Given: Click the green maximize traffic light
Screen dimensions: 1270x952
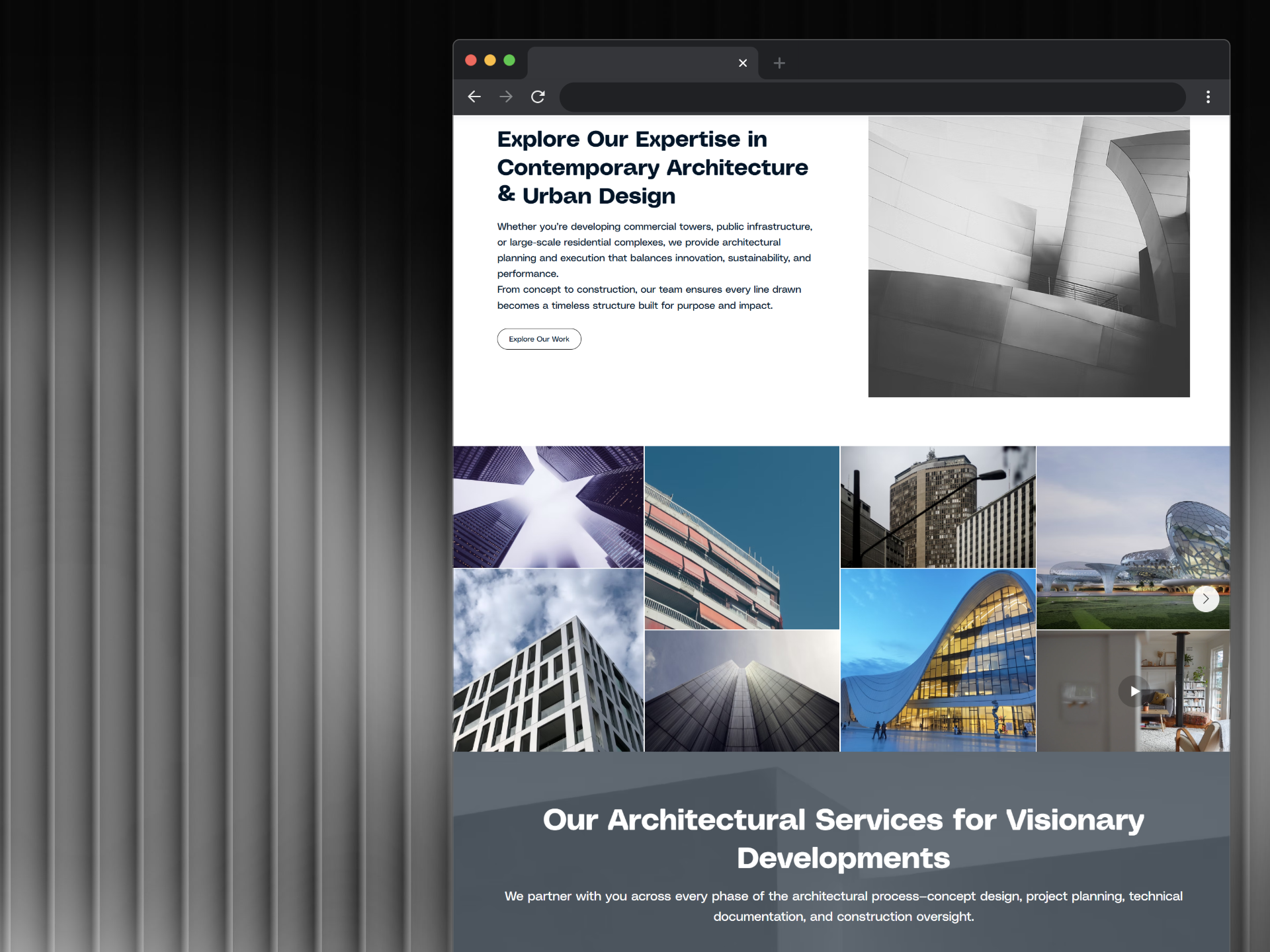Looking at the screenshot, I should 510,60.
